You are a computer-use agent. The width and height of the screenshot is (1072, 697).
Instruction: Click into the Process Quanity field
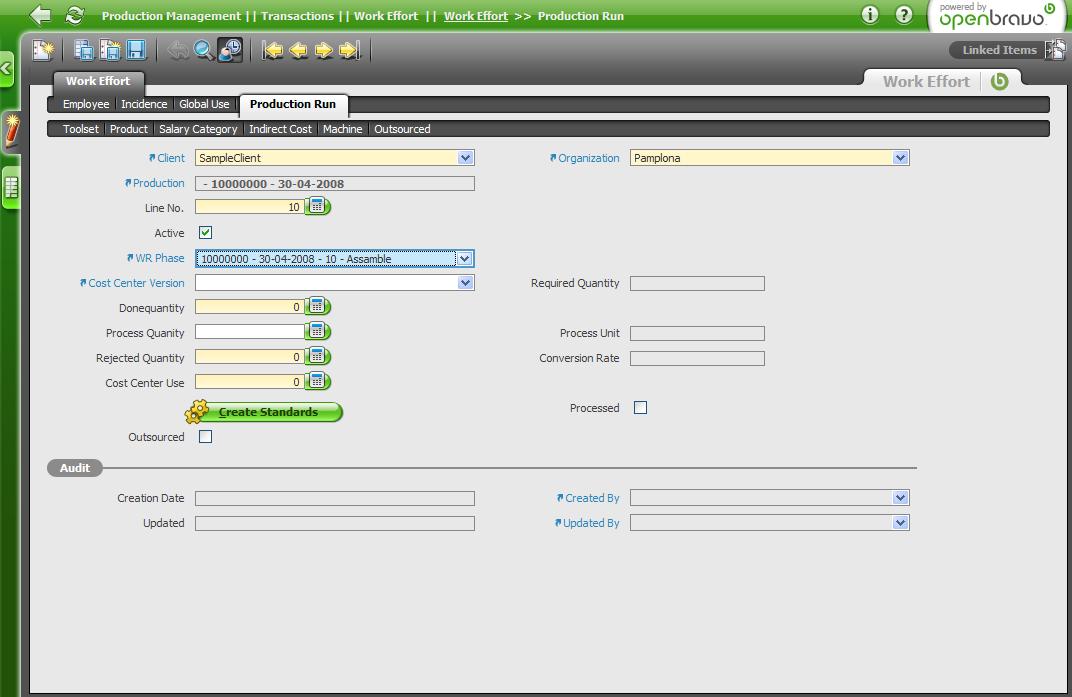click(249, 332)
